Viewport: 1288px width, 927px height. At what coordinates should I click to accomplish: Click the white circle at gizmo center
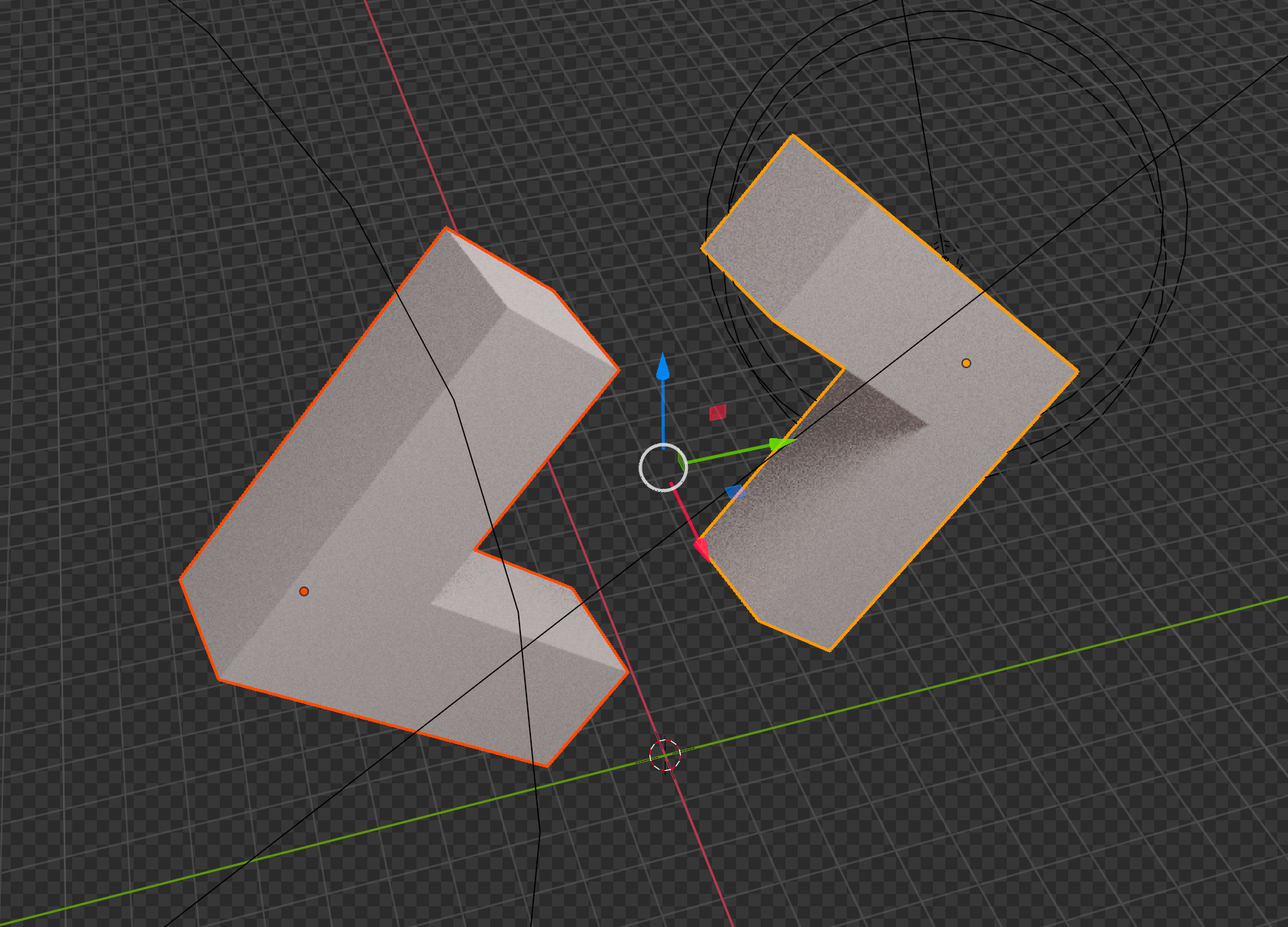point(663,467)
